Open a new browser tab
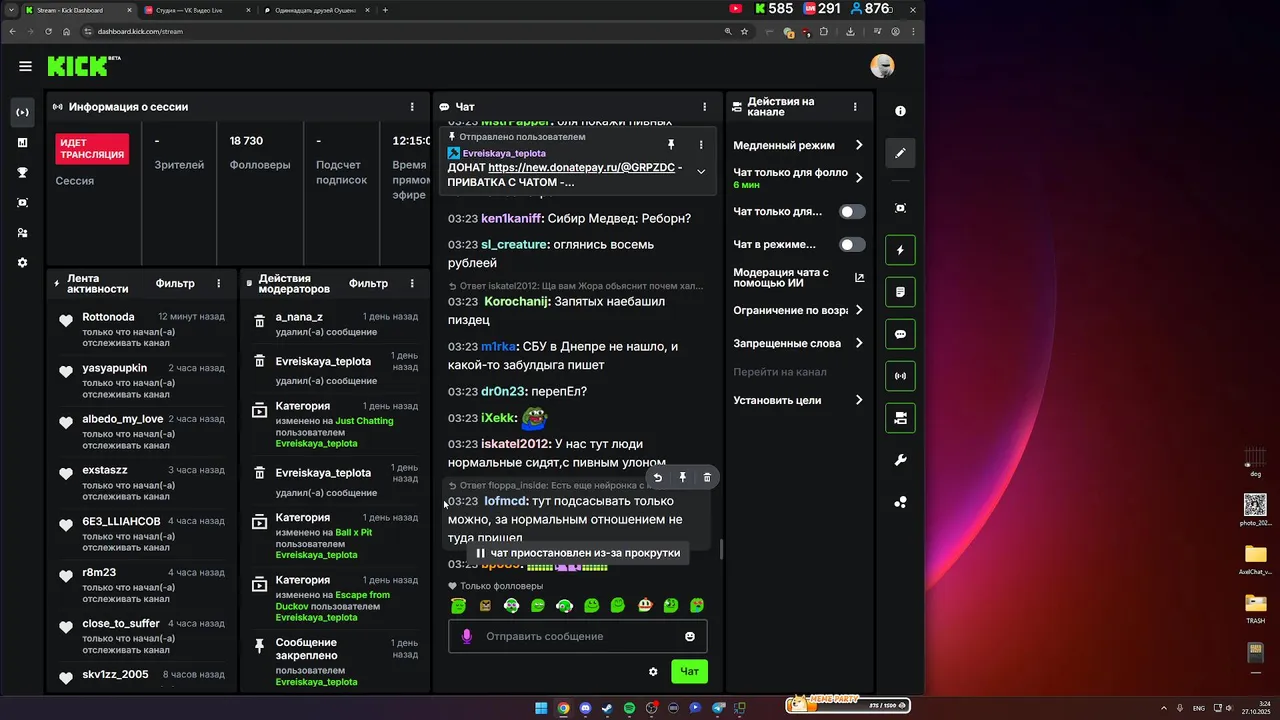Screen dimensions: 1280x720 point(386,10)
